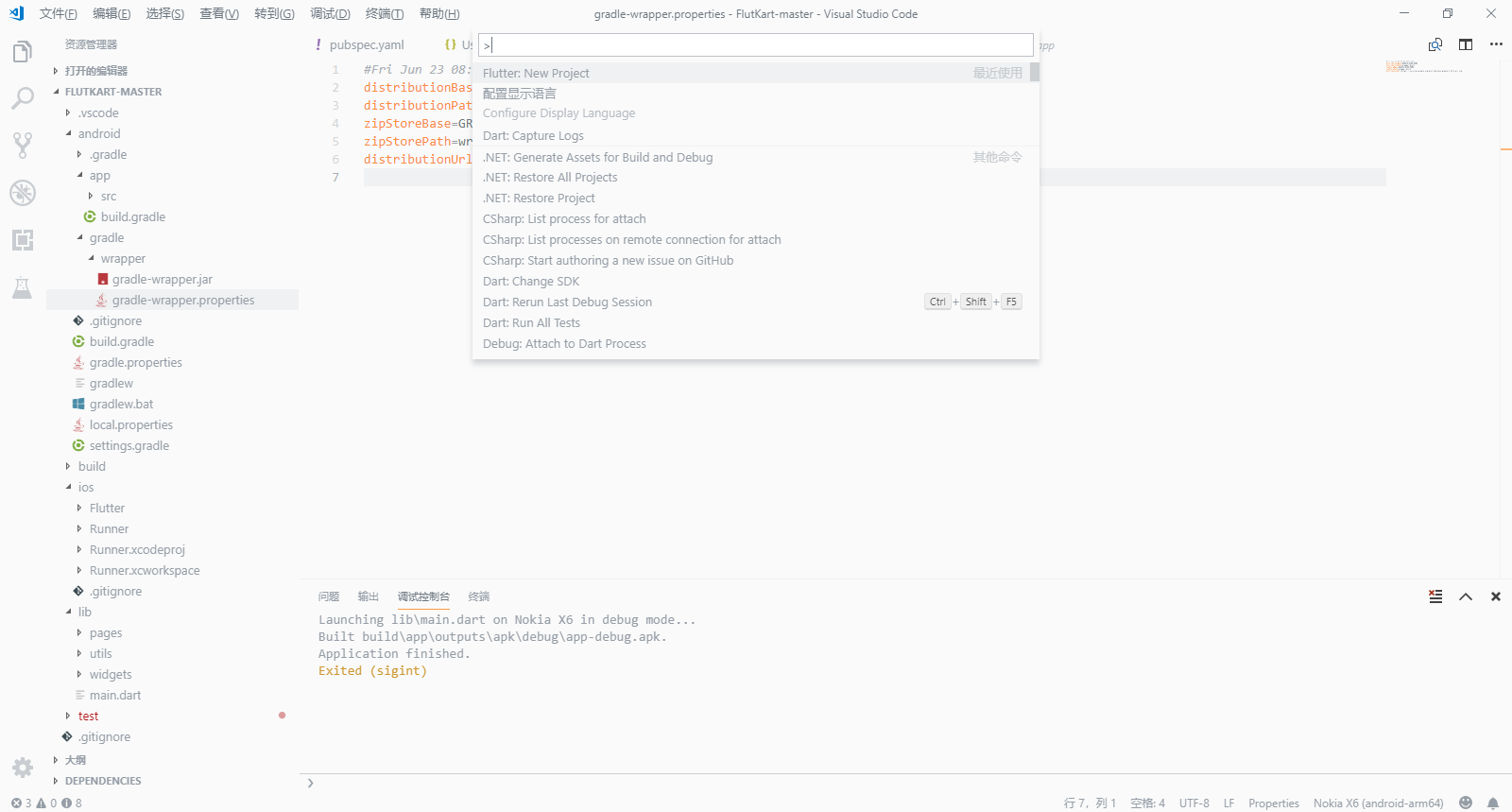The height and width of the screenshot is (812, 1512).
Task: Open the feedback smiley in status bar
Action: point(1466,803)
